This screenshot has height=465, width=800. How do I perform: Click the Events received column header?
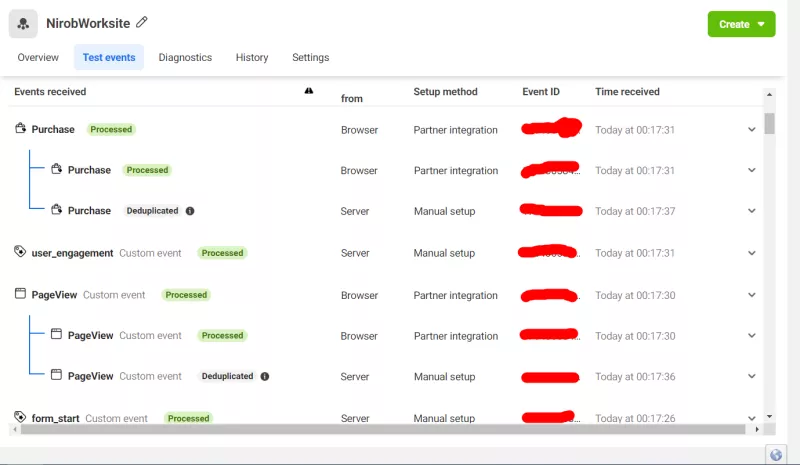point(50,92)
